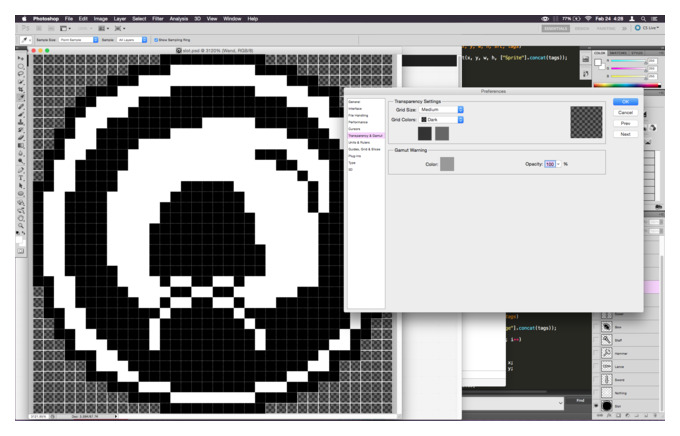Select the Elliptical Marquee tool
This screenshot has height=436, width=680.
coord(20,66)
